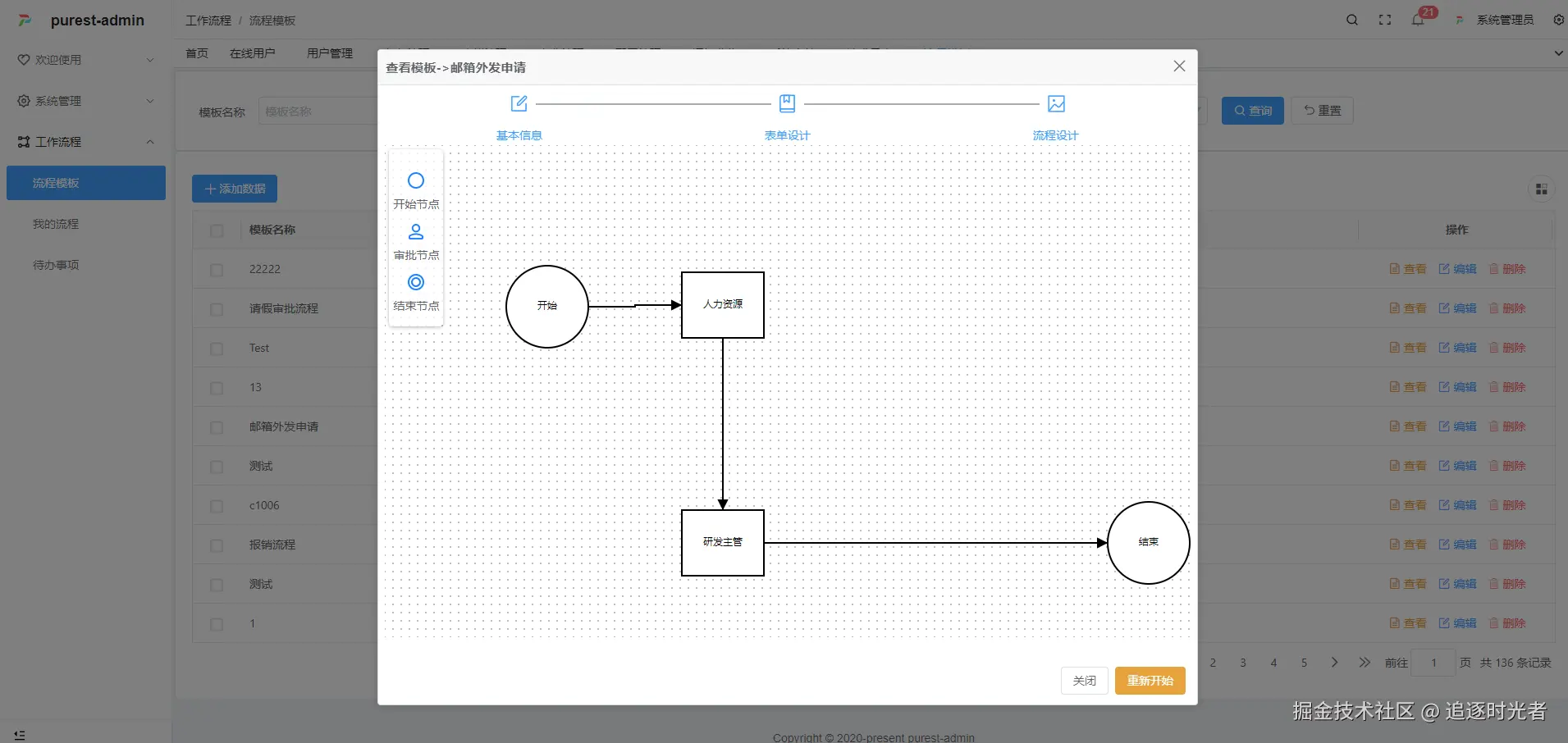
Task: Open the table column settings icon
Action: pos(1542,189)
